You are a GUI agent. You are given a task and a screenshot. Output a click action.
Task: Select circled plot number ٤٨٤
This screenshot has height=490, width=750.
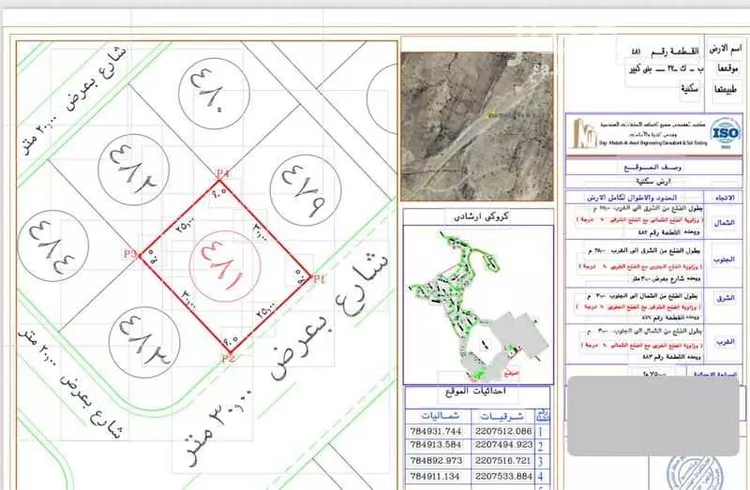tap(53, 245)
